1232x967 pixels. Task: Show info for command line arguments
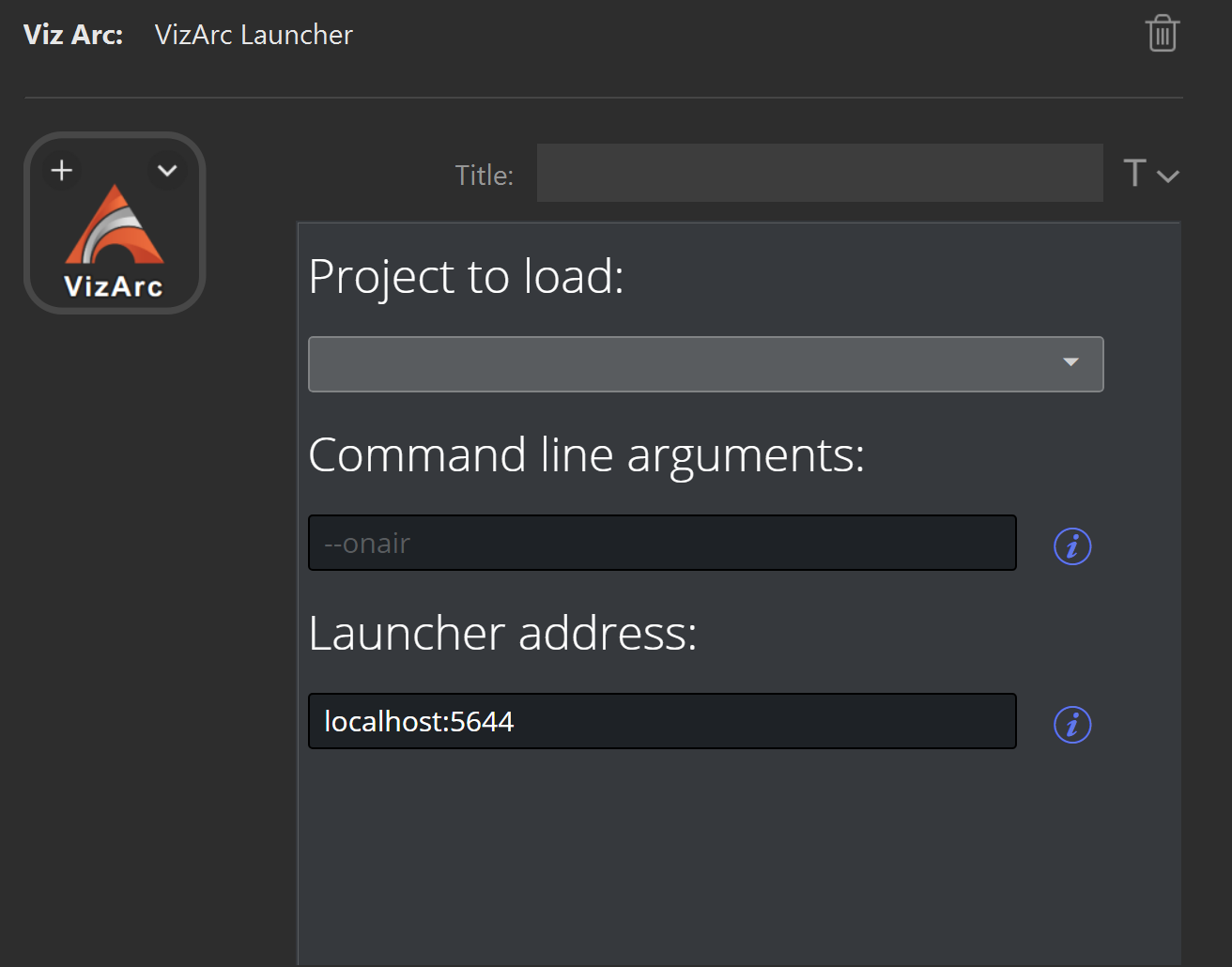click(1072, 545)
